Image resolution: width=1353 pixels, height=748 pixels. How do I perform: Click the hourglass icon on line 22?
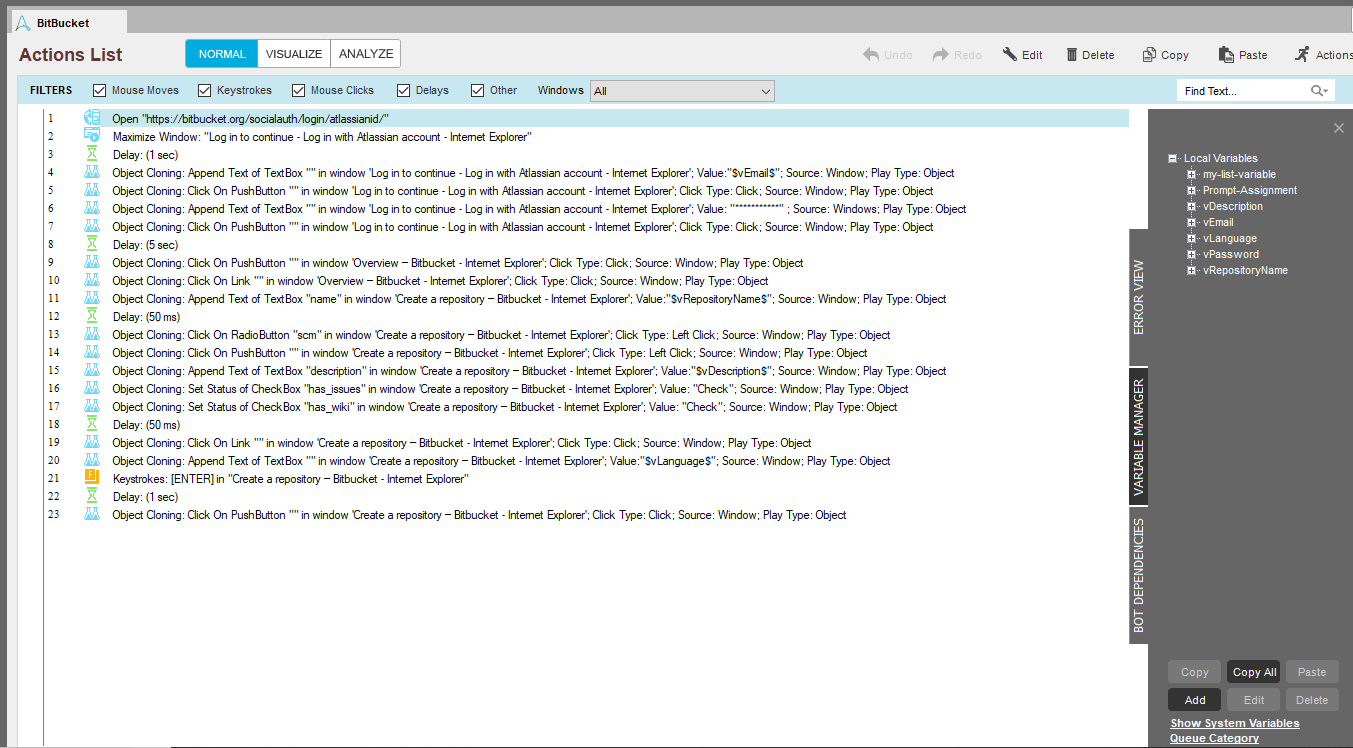click(92, 496)
